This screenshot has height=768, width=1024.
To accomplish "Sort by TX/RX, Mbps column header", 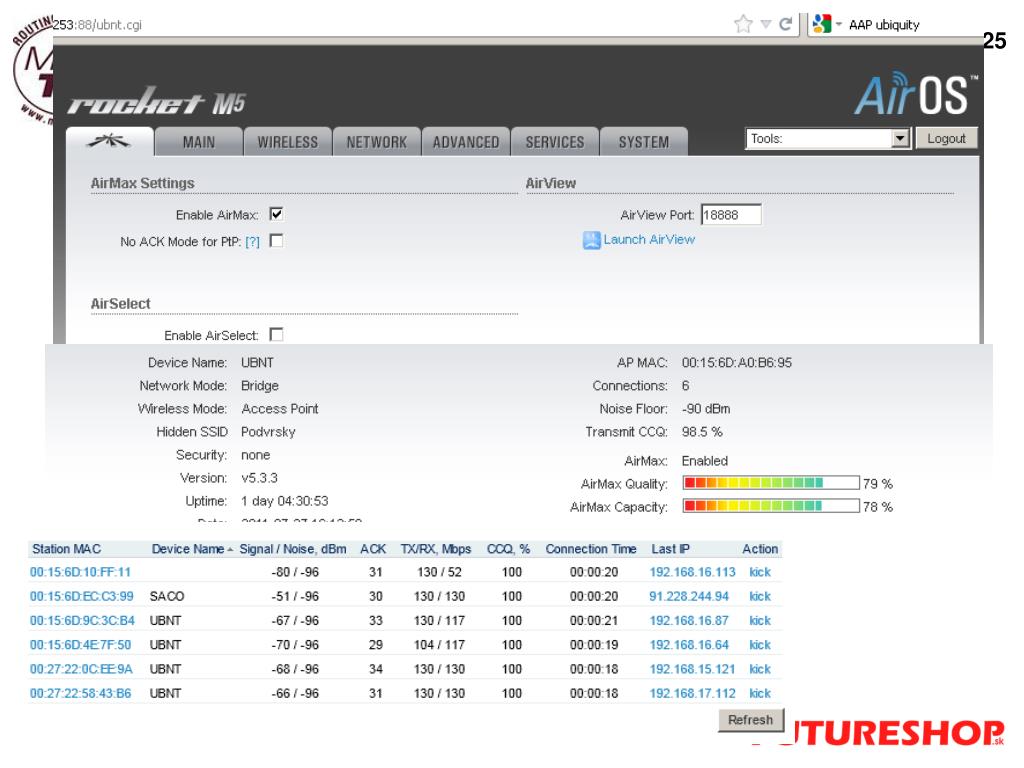I will [436, 549].
